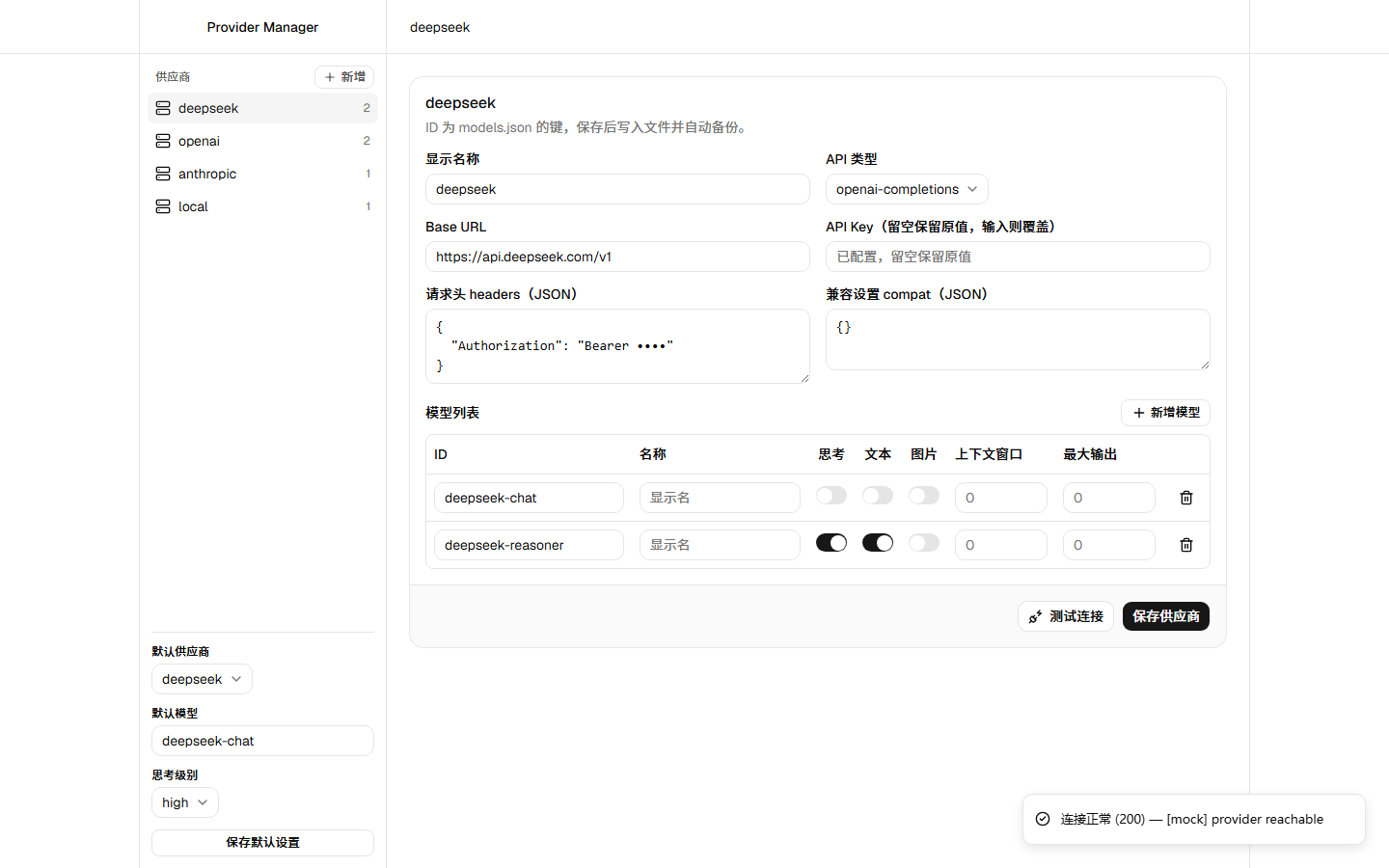Enable 文本 toggle for deepseek-chat
The width and height of the screenshot is (1389, 868).
point(878,496)
